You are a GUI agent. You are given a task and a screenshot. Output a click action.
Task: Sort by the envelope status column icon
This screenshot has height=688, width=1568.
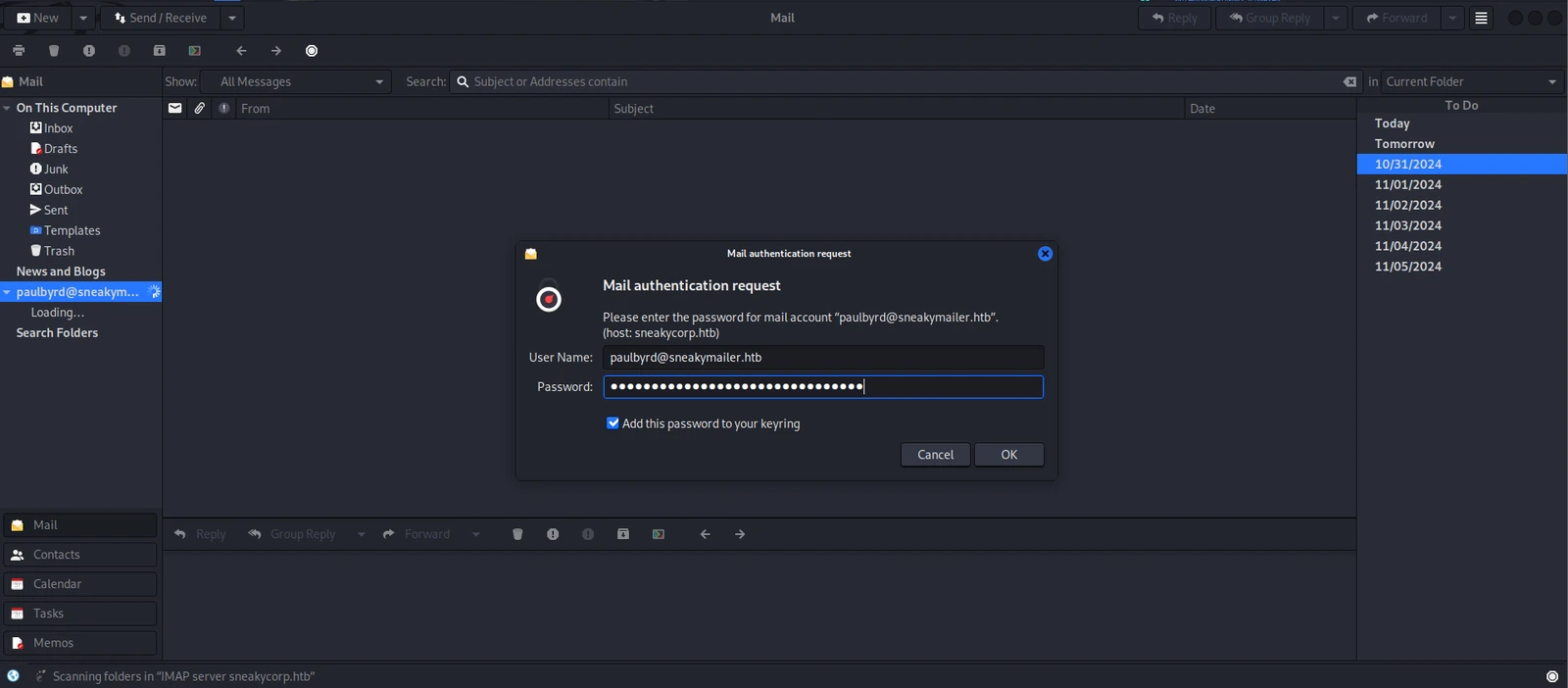[x=174, y=109]
